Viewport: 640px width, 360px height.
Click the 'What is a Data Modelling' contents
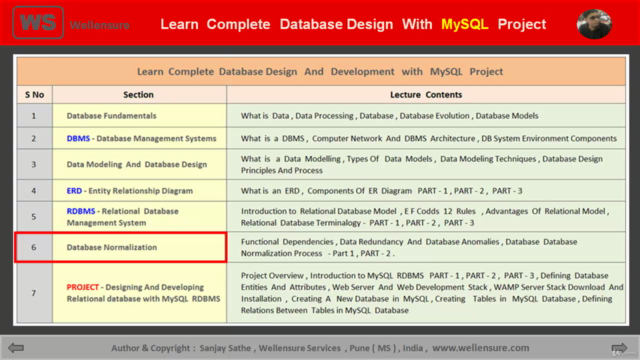point(426,164)
